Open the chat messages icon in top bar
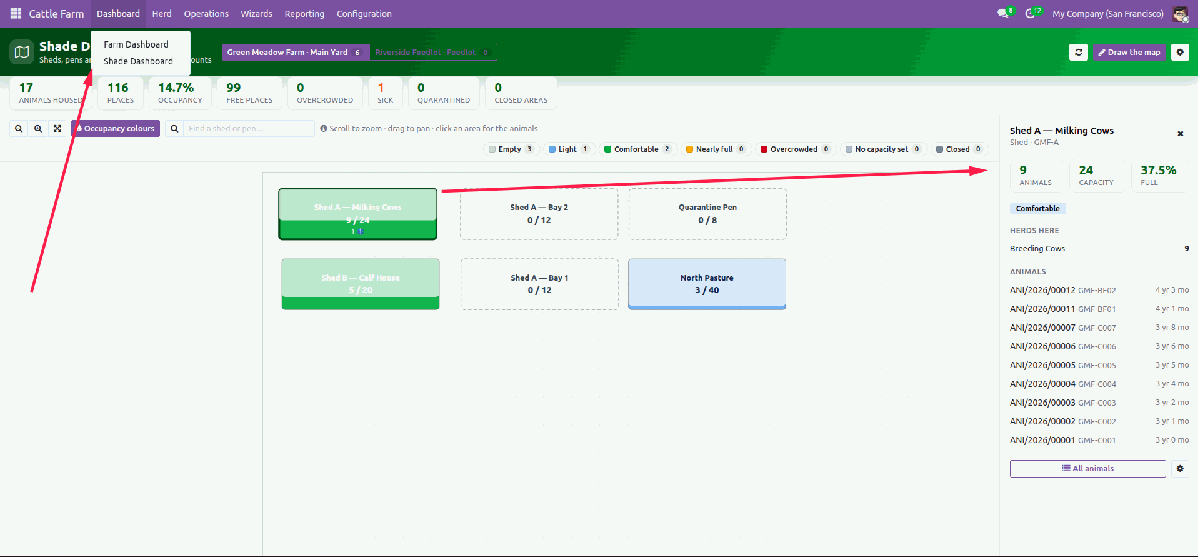This screenshot has width=1198, height=557. tap(1004, 14)
